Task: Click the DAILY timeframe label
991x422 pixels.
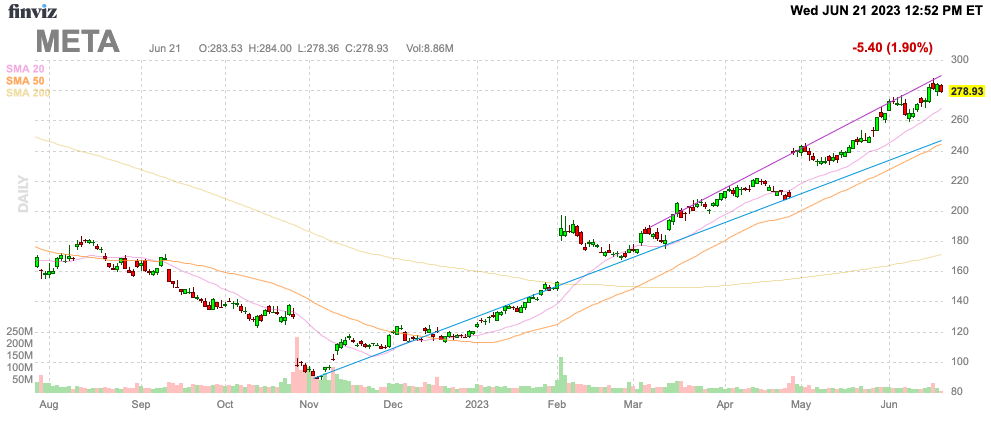Action: pos(21,193)
